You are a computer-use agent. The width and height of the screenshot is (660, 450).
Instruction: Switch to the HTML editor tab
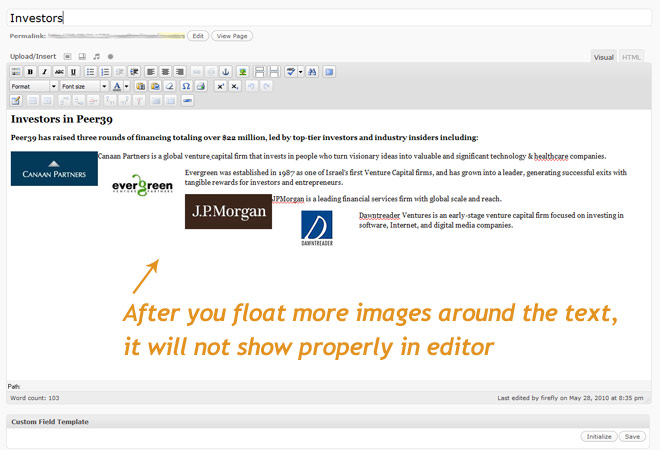coord(631,57)
